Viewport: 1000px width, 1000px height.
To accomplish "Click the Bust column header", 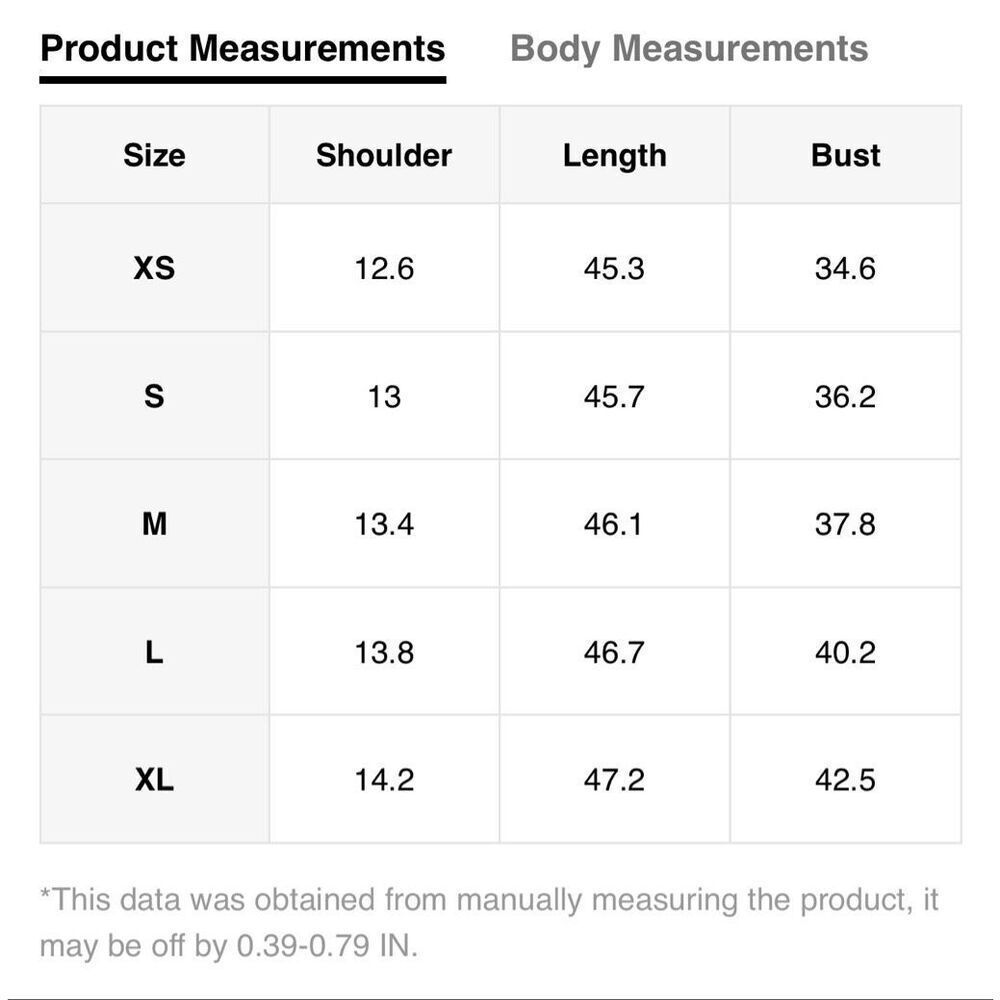I will (845, 155).
